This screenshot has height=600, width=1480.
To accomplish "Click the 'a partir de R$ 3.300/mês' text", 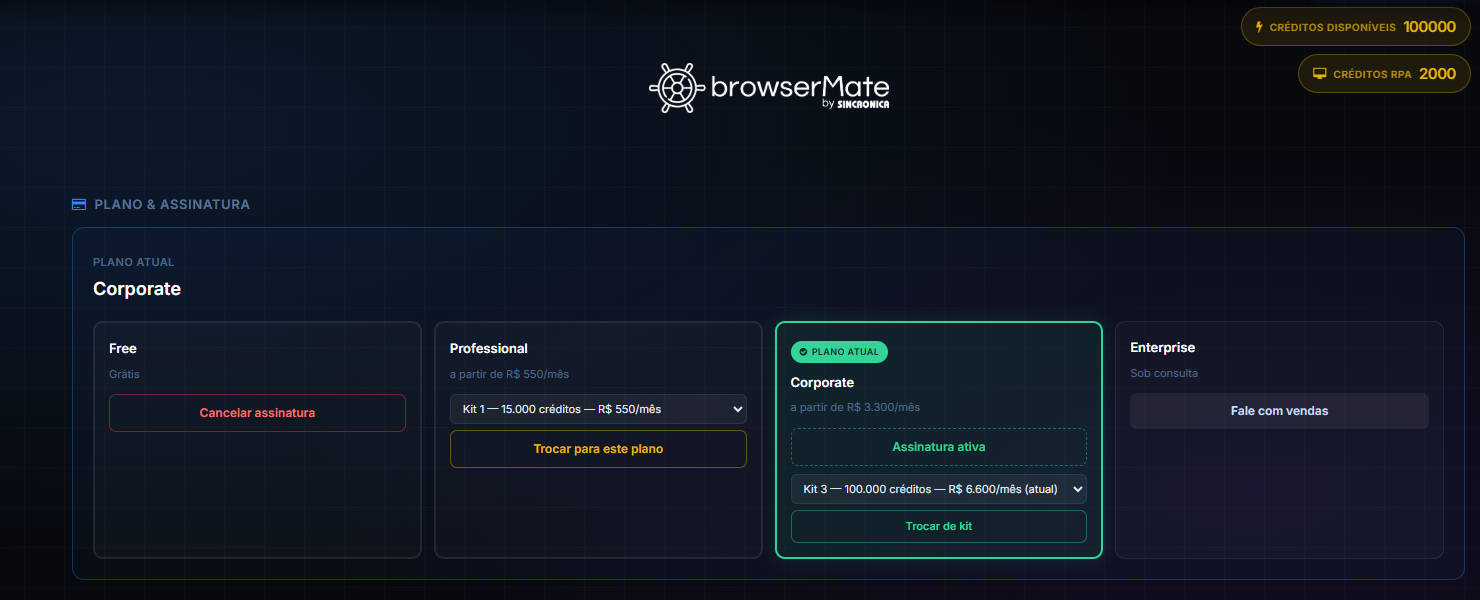I will [855, 407].
